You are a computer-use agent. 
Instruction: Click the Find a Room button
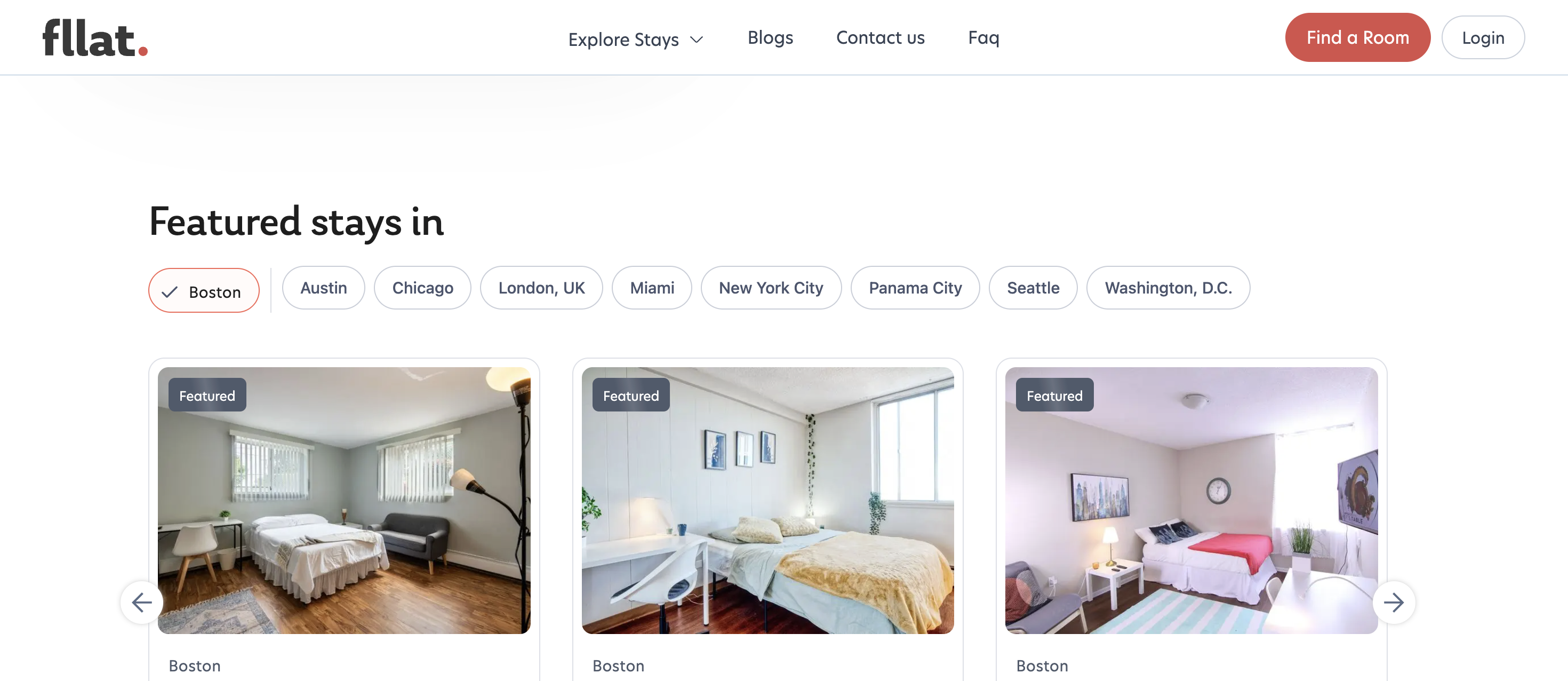click(1357, 37)
